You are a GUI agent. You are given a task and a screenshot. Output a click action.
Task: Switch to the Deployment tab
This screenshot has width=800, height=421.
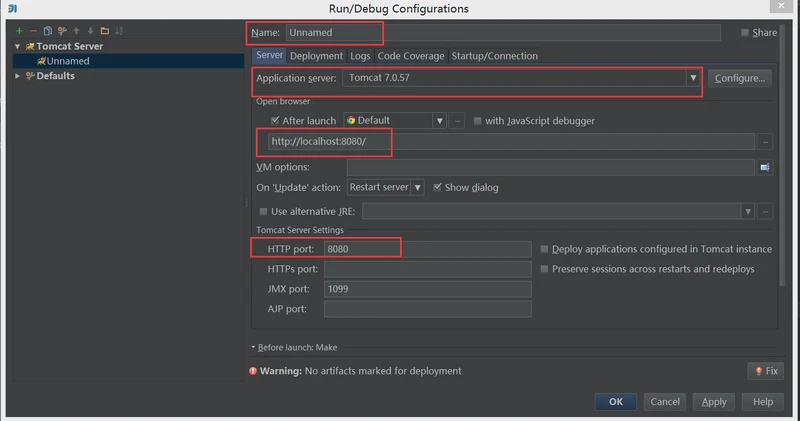pos(316,56)
